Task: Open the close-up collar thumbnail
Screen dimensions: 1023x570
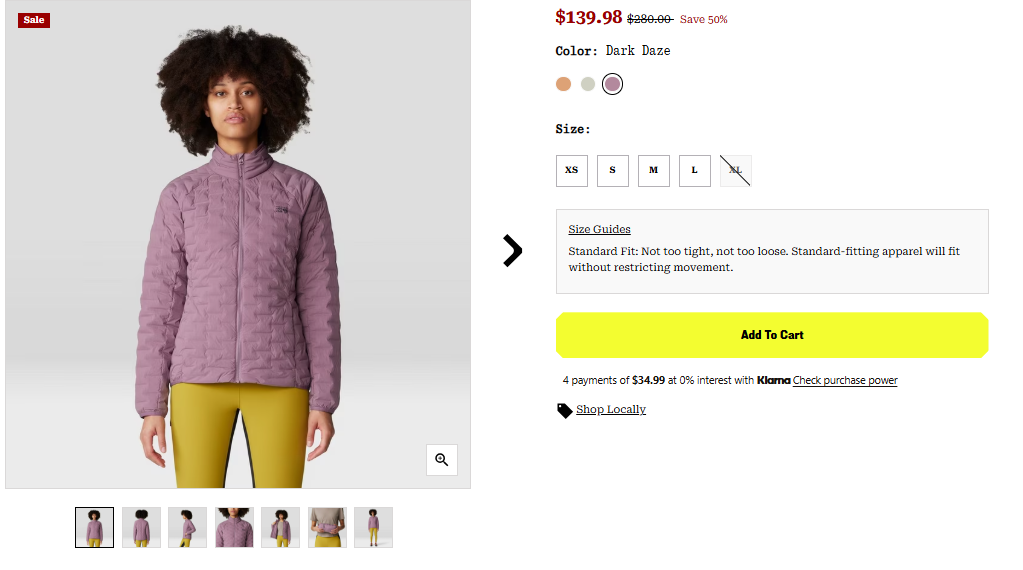Action: pyautogui.click(x=234, y=527)
